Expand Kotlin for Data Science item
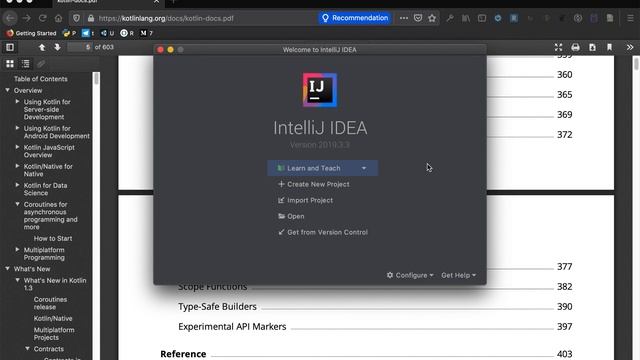The height and width of the screenshot is (360, 640). click(17, 185)
